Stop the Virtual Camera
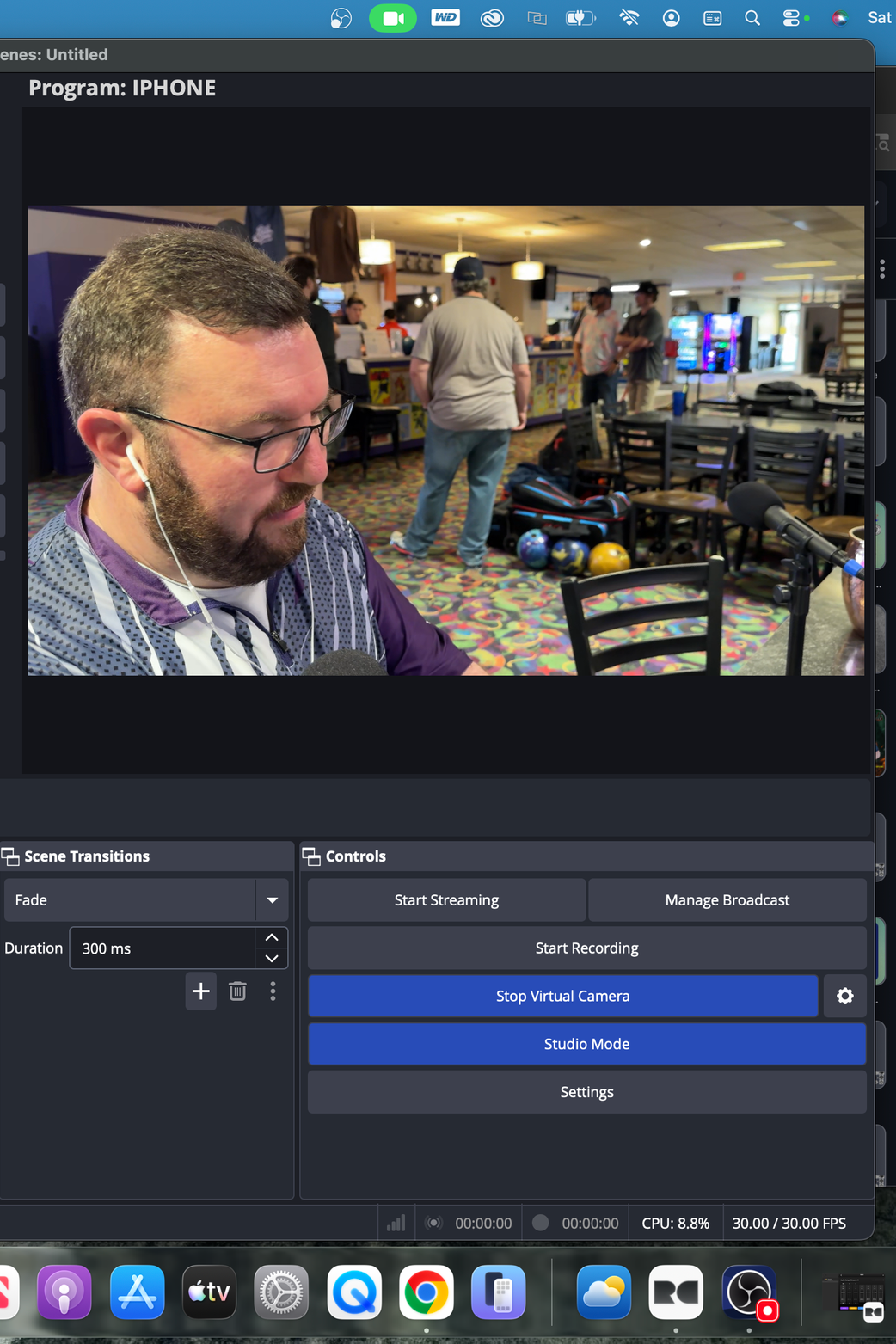The height and width of the screenshot is (1344, 896). (x=562, y=995)
